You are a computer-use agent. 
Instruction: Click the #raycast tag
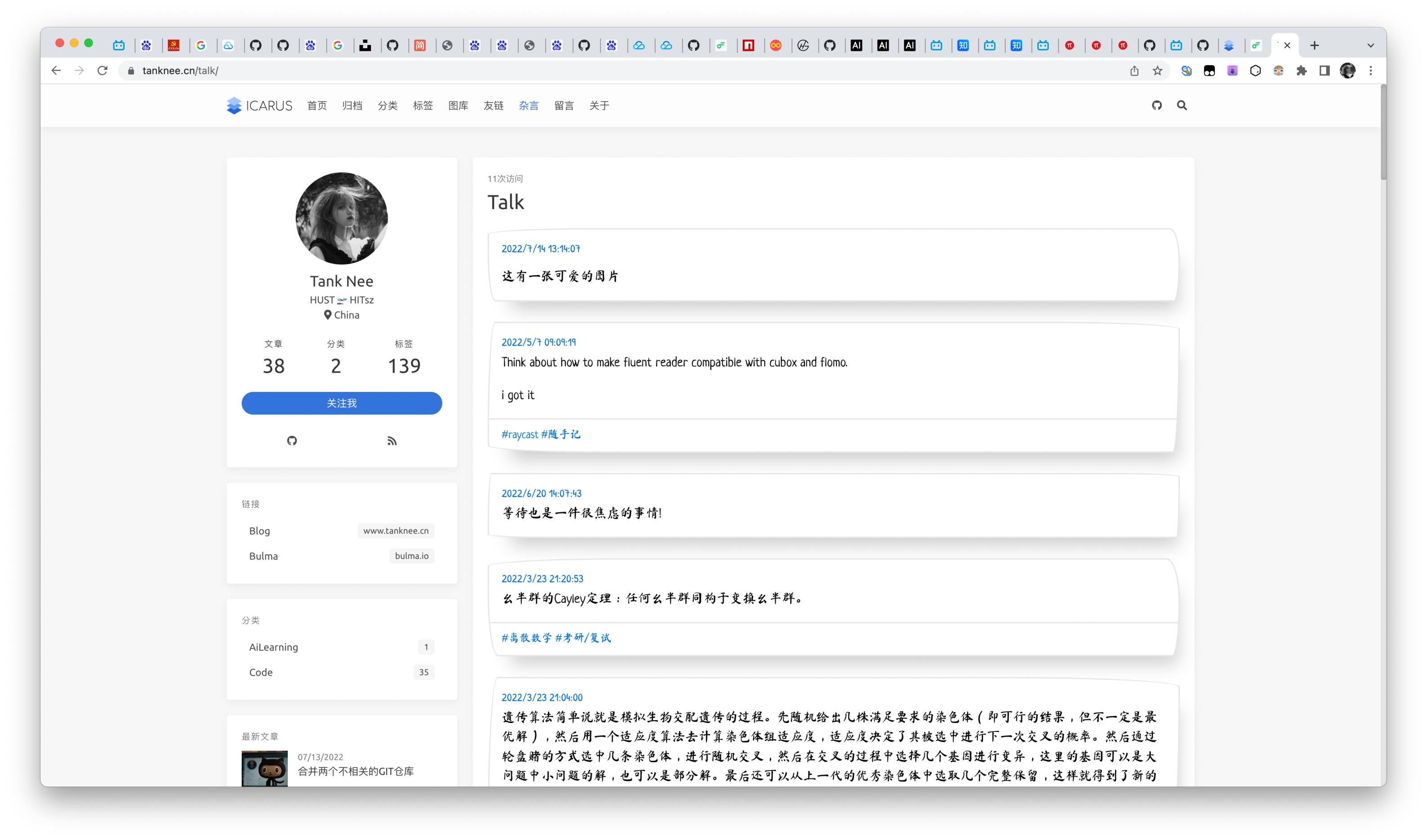click(x=520, y=434)
